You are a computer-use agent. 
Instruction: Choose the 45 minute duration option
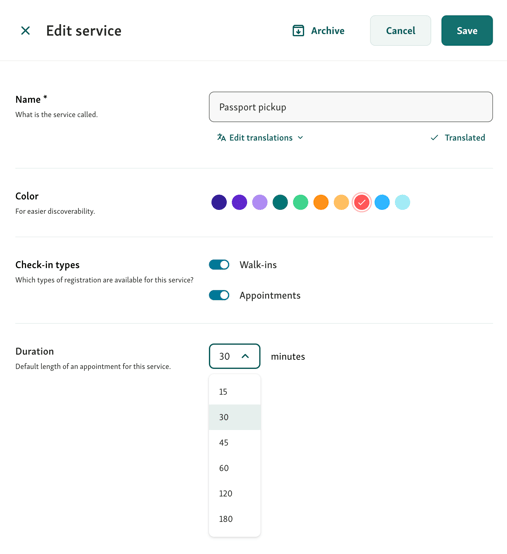(235, 442)
